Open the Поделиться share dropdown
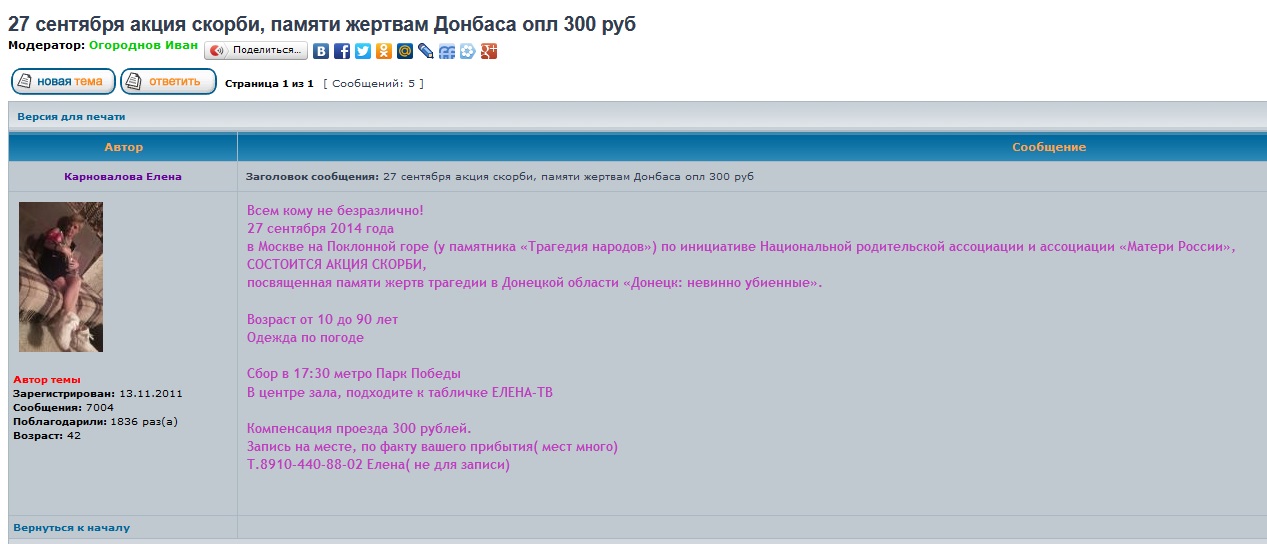The width and height of the screenshot is (1267, 544). (x=256, y=50)
